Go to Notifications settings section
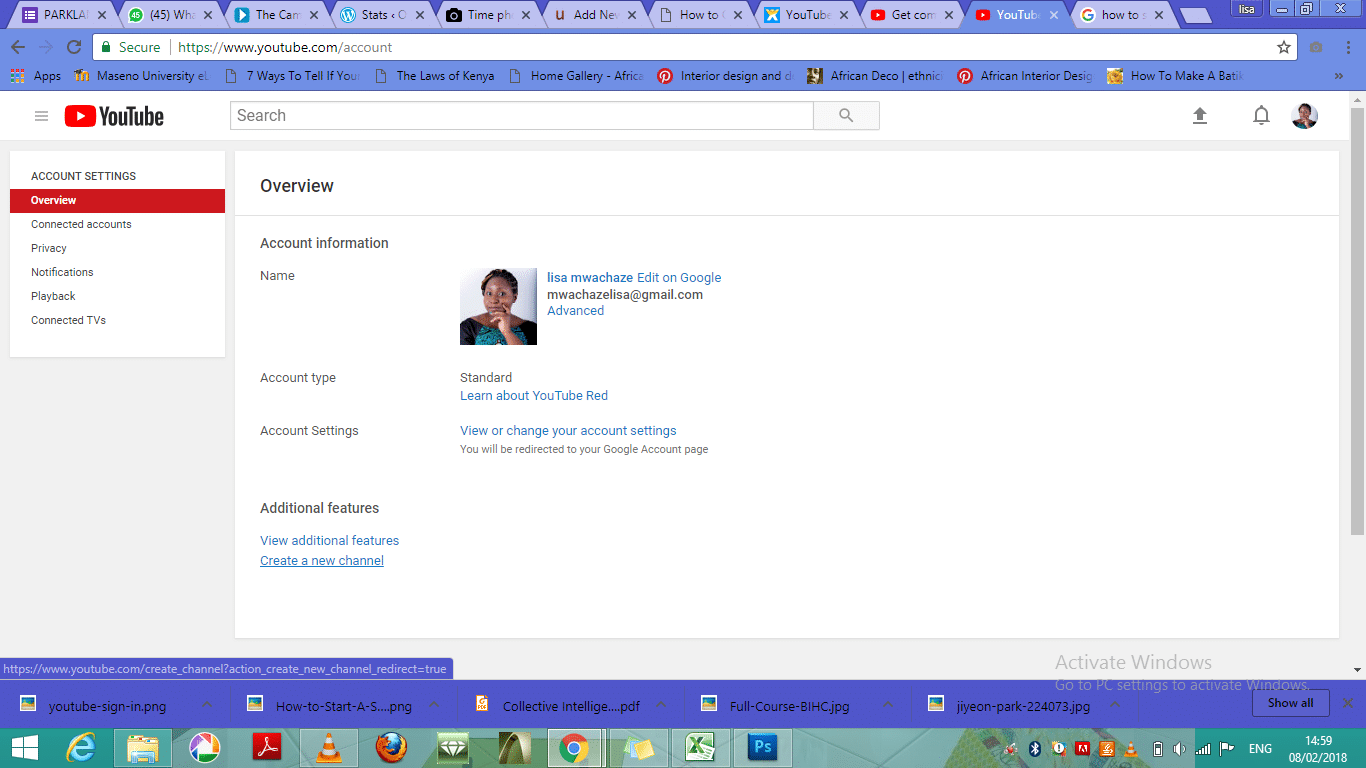 click(x=62, y=272)
